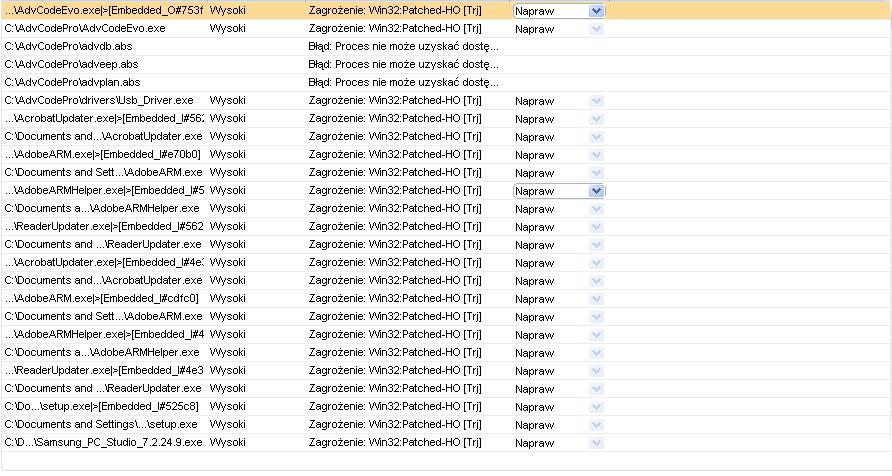This screenshot has height=476, width=892.
Task: Select the setup.exe Embedded_I#525c8 row
Action: coord(446,407)
